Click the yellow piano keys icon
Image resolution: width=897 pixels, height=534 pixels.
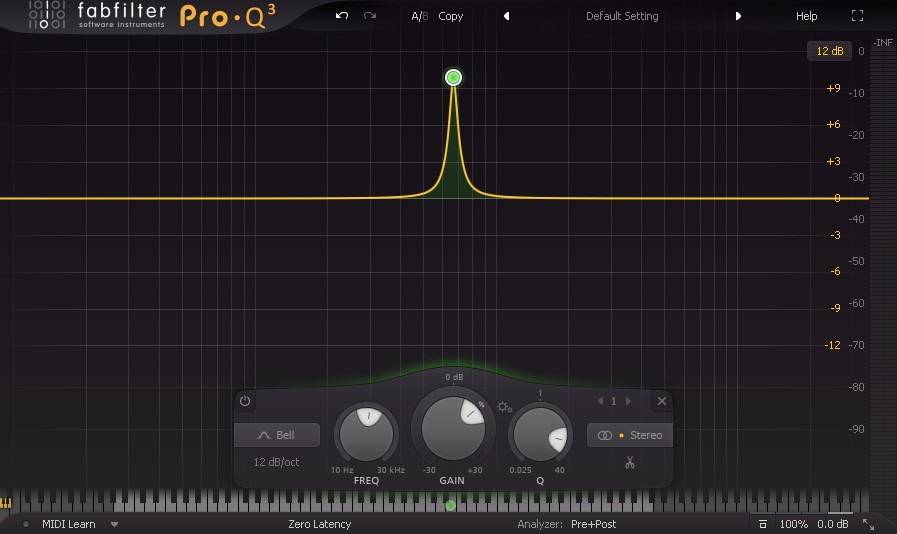(6, 503)
